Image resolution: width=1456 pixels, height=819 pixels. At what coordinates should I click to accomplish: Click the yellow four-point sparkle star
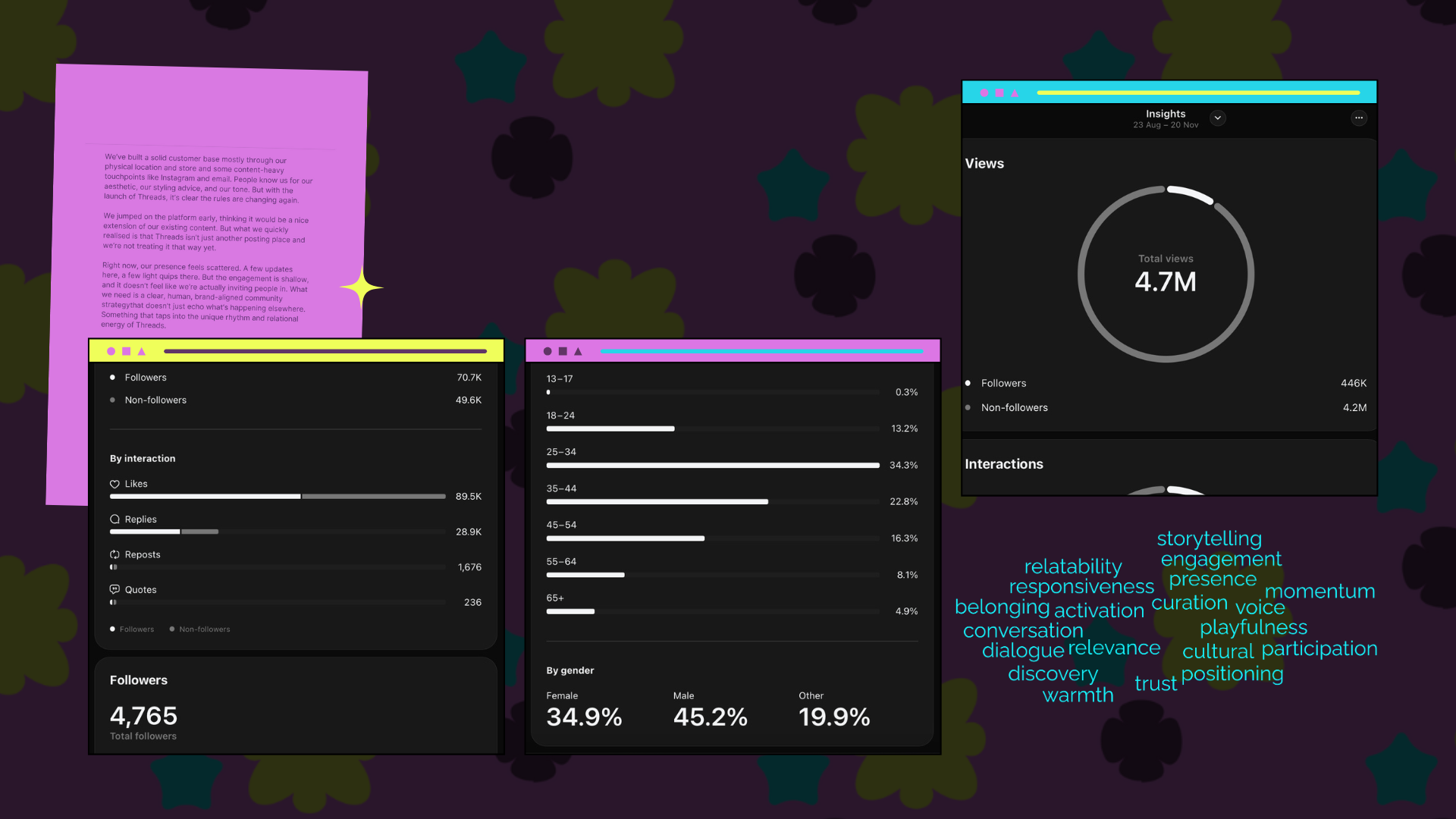tap(362, 287)
